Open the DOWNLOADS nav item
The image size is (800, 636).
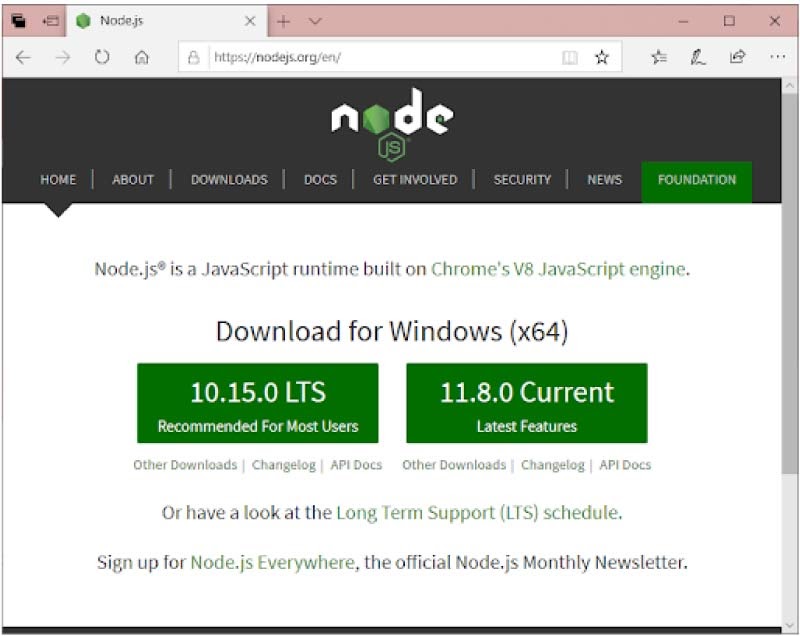click(229, 180)
